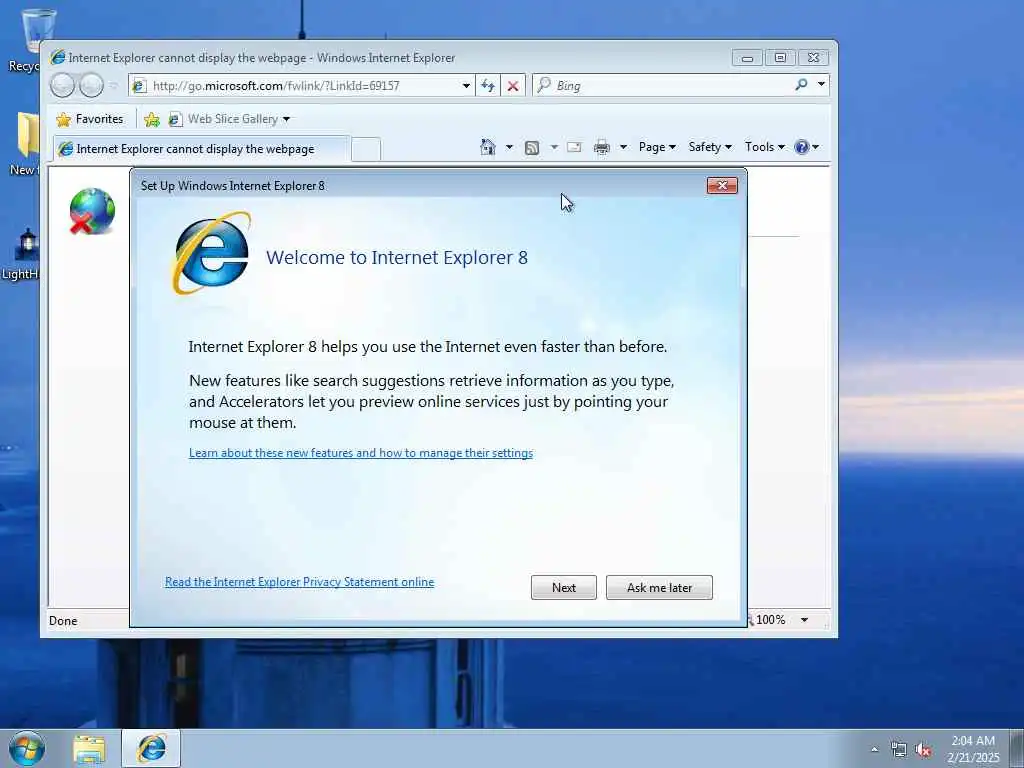The image size is (1024, 768).
Task: Click the Next button in setup dialog
Action: click(x=564, y=588)
